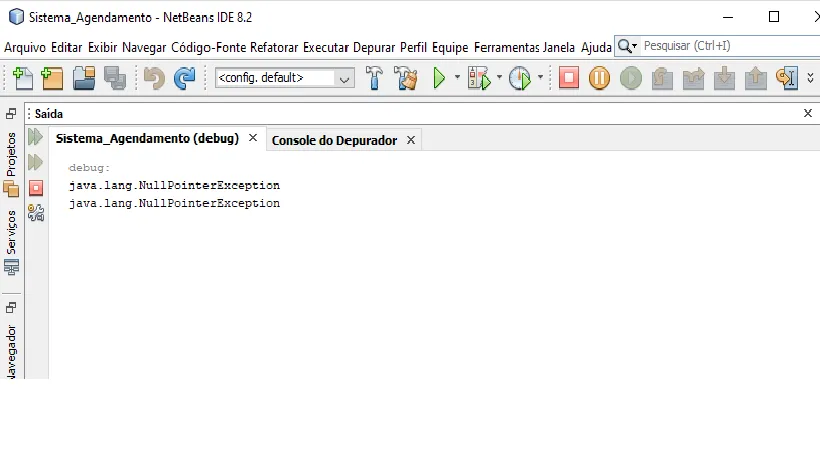The width and height of the screenshot is (820, 460).
Task: Click the Save All toolbar icon
Action: 115,78
